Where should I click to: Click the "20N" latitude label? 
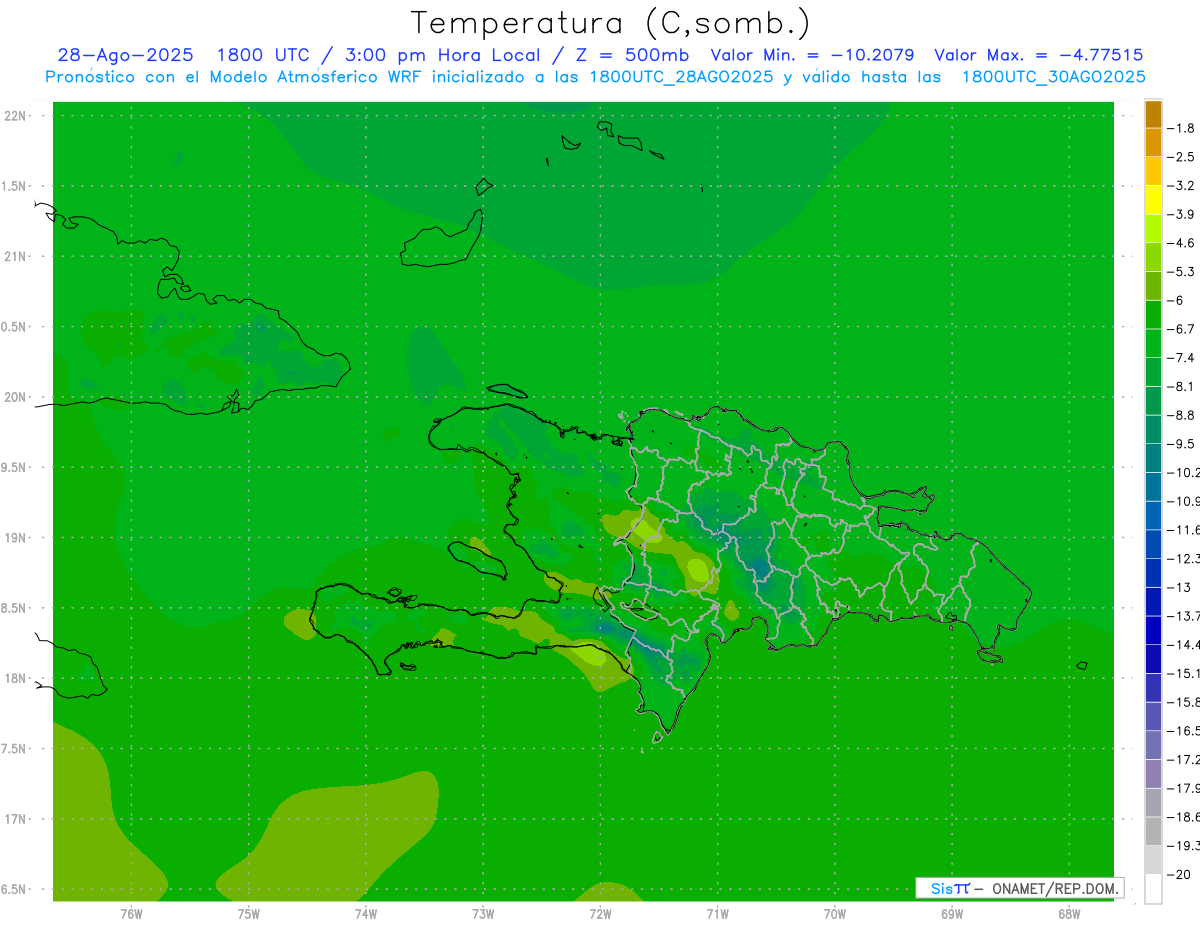[16, 397]
